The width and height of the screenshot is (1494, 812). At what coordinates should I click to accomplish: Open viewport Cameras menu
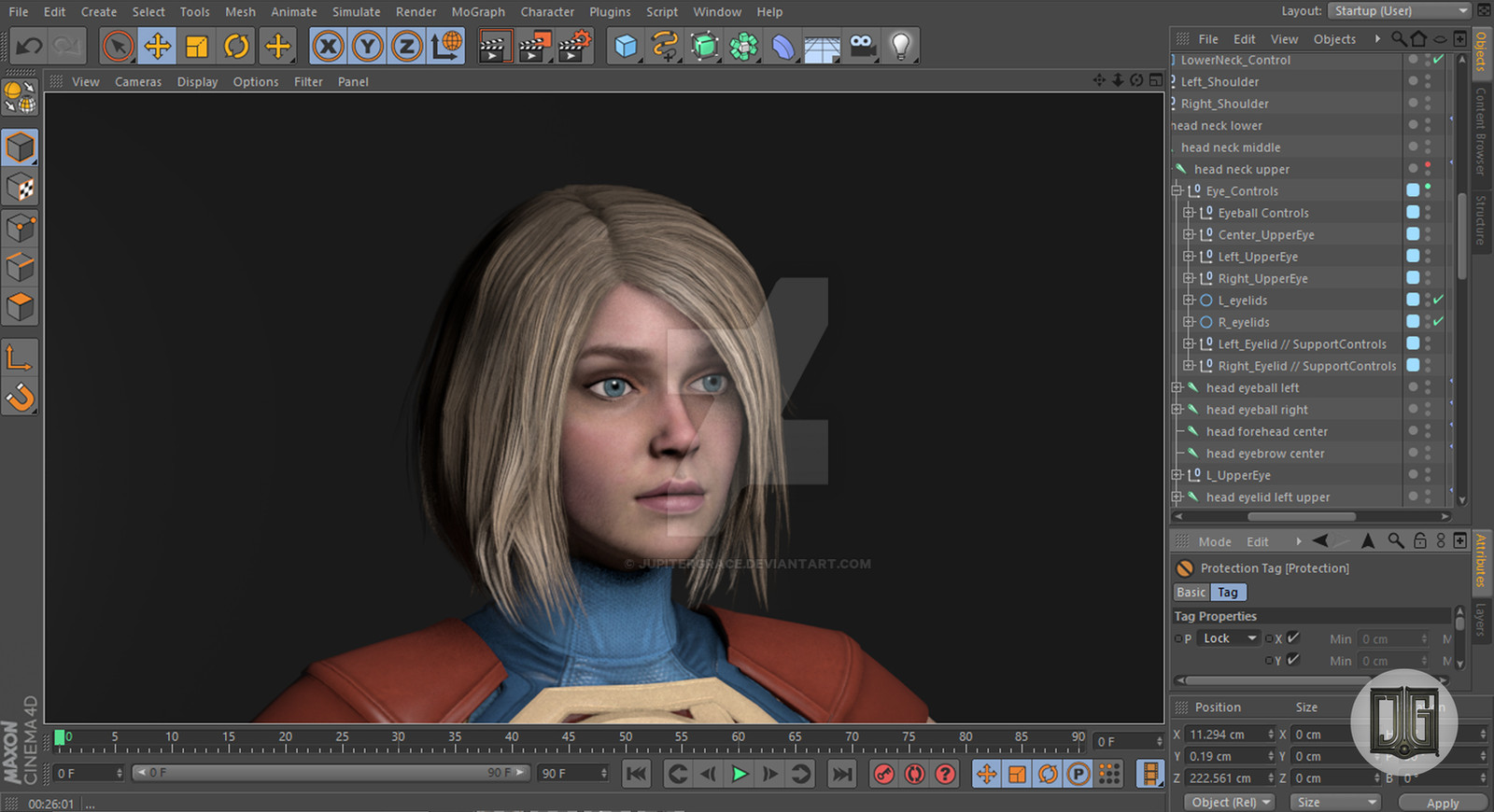point(138,81)
